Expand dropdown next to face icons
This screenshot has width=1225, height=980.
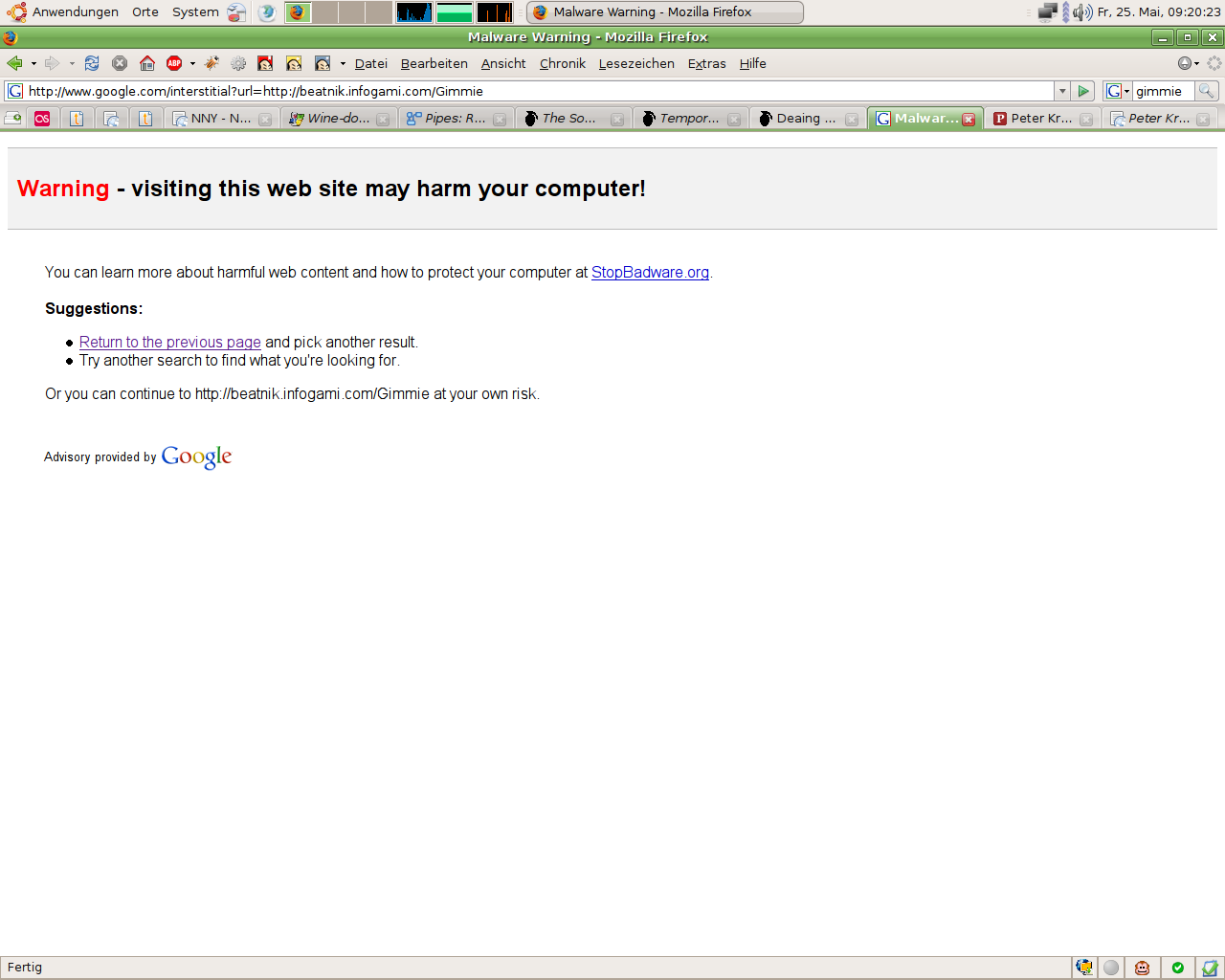coord(343,64)
